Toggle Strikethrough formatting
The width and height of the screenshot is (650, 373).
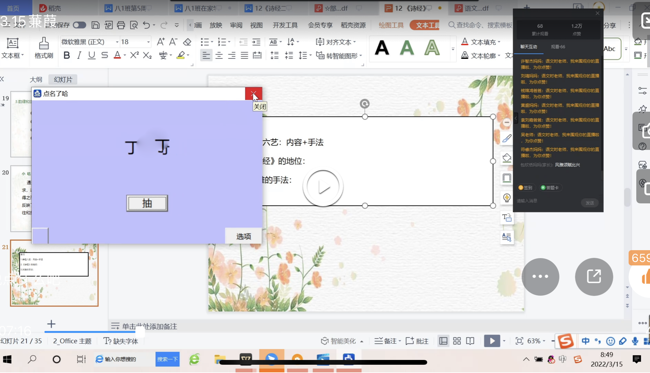104,55
